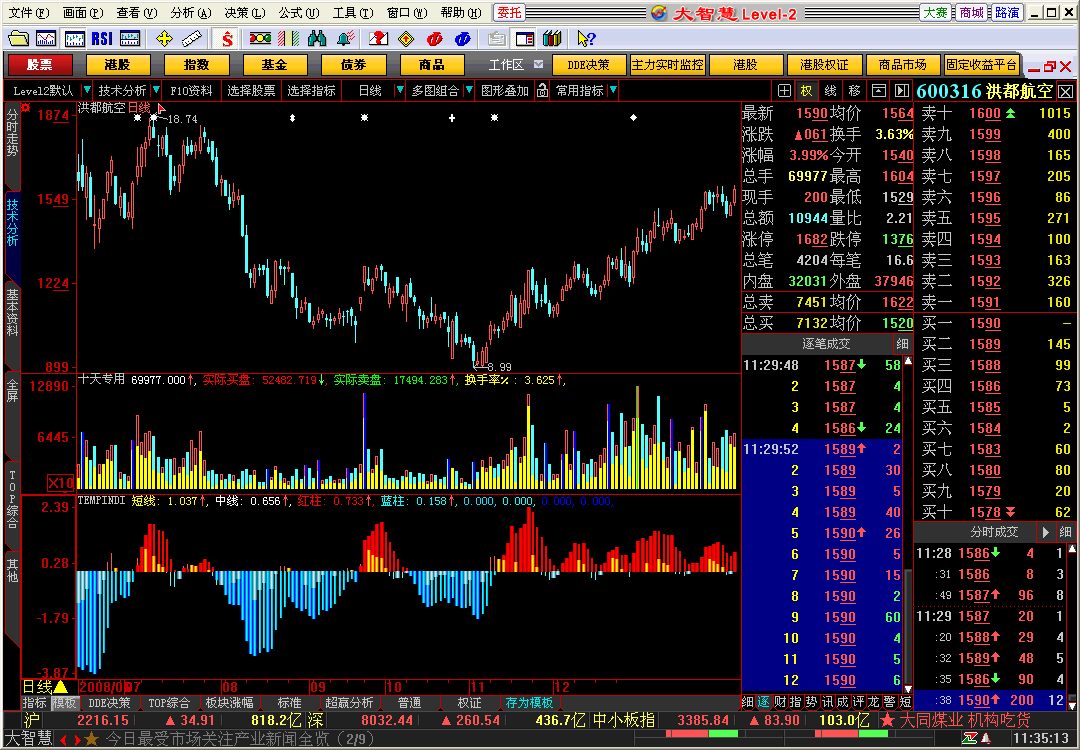Open the 公式(U) menu
Image resolution: width=1080 pixels, height=750 pixels.
[x=299, y=12]
